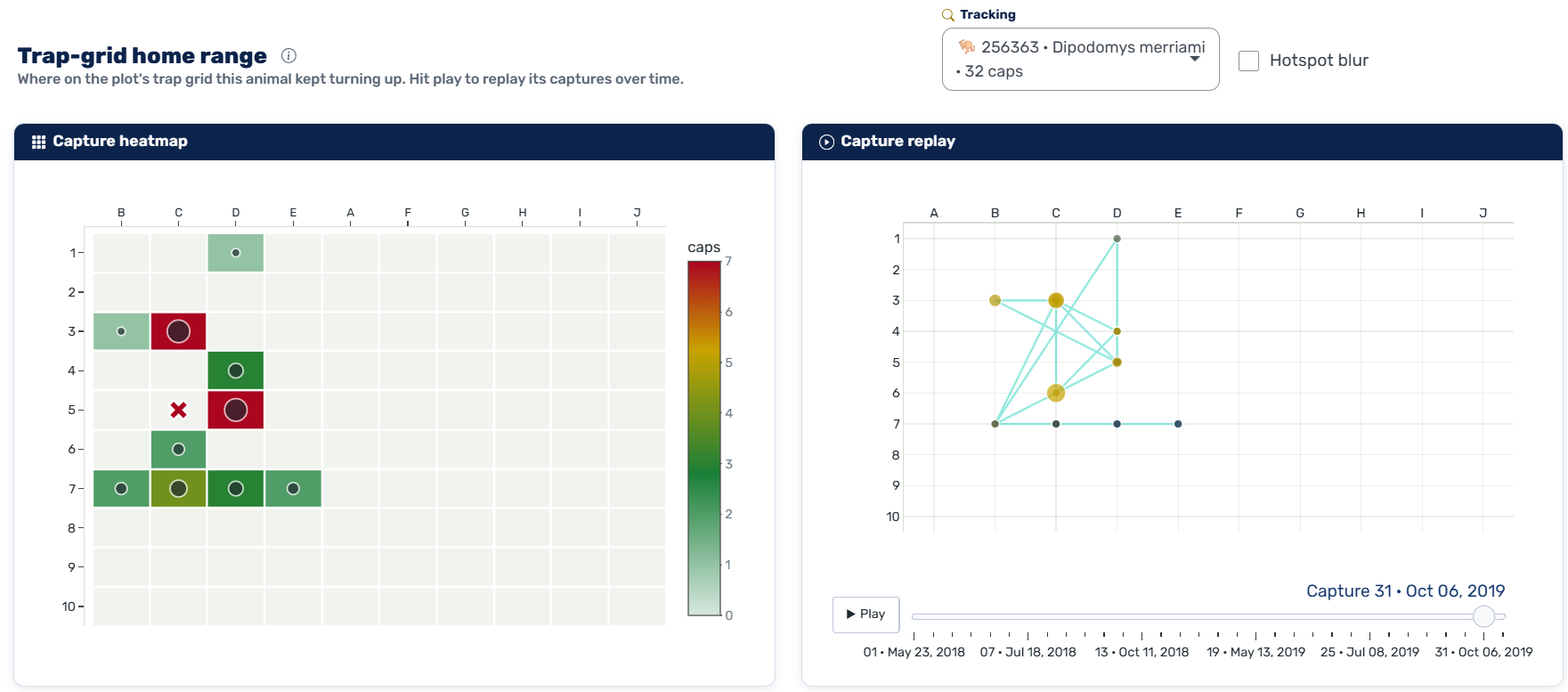The width and height of the screenshot is (1568, 692).
Task: Click row label 10 on the heatmap axis
Action: (x=69, y=607)
